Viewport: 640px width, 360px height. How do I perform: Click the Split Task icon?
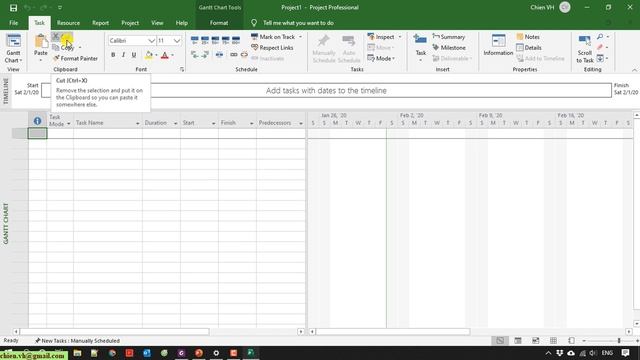(x=220, y=55)
